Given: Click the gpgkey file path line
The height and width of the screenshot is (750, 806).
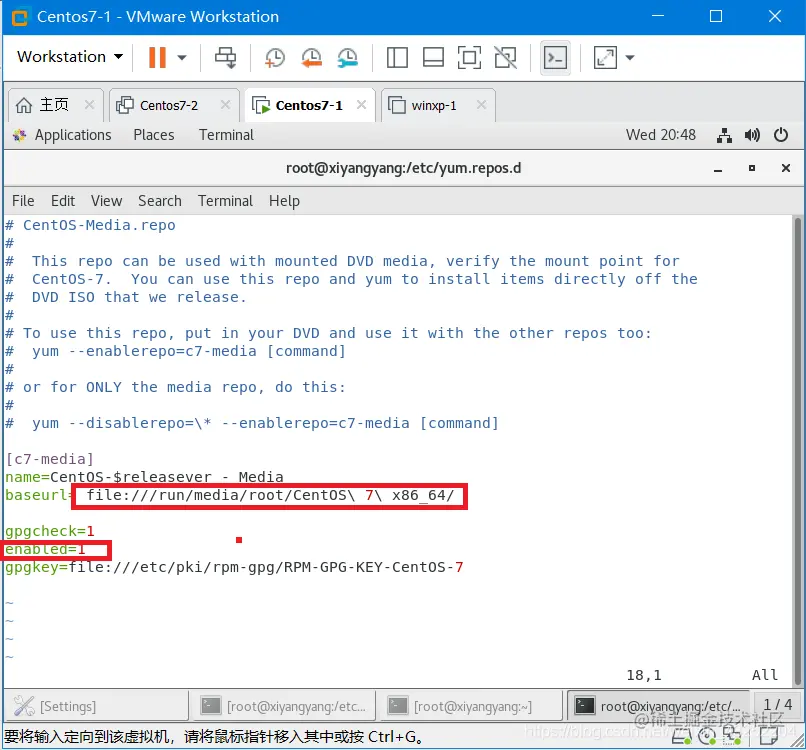Looking at the screenshot, I should coord(234,568).
